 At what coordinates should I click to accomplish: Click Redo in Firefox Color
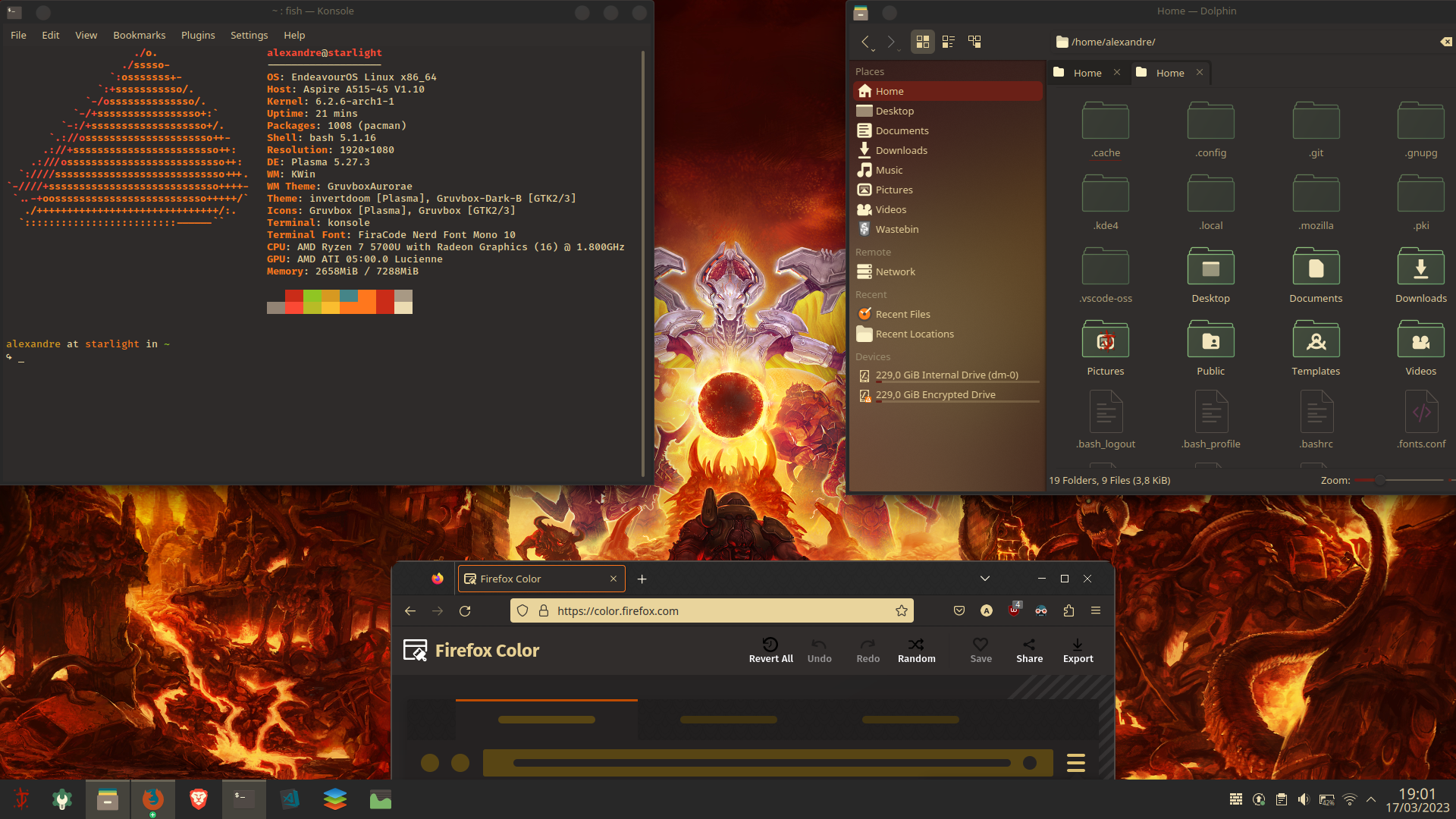pos(868,651)
